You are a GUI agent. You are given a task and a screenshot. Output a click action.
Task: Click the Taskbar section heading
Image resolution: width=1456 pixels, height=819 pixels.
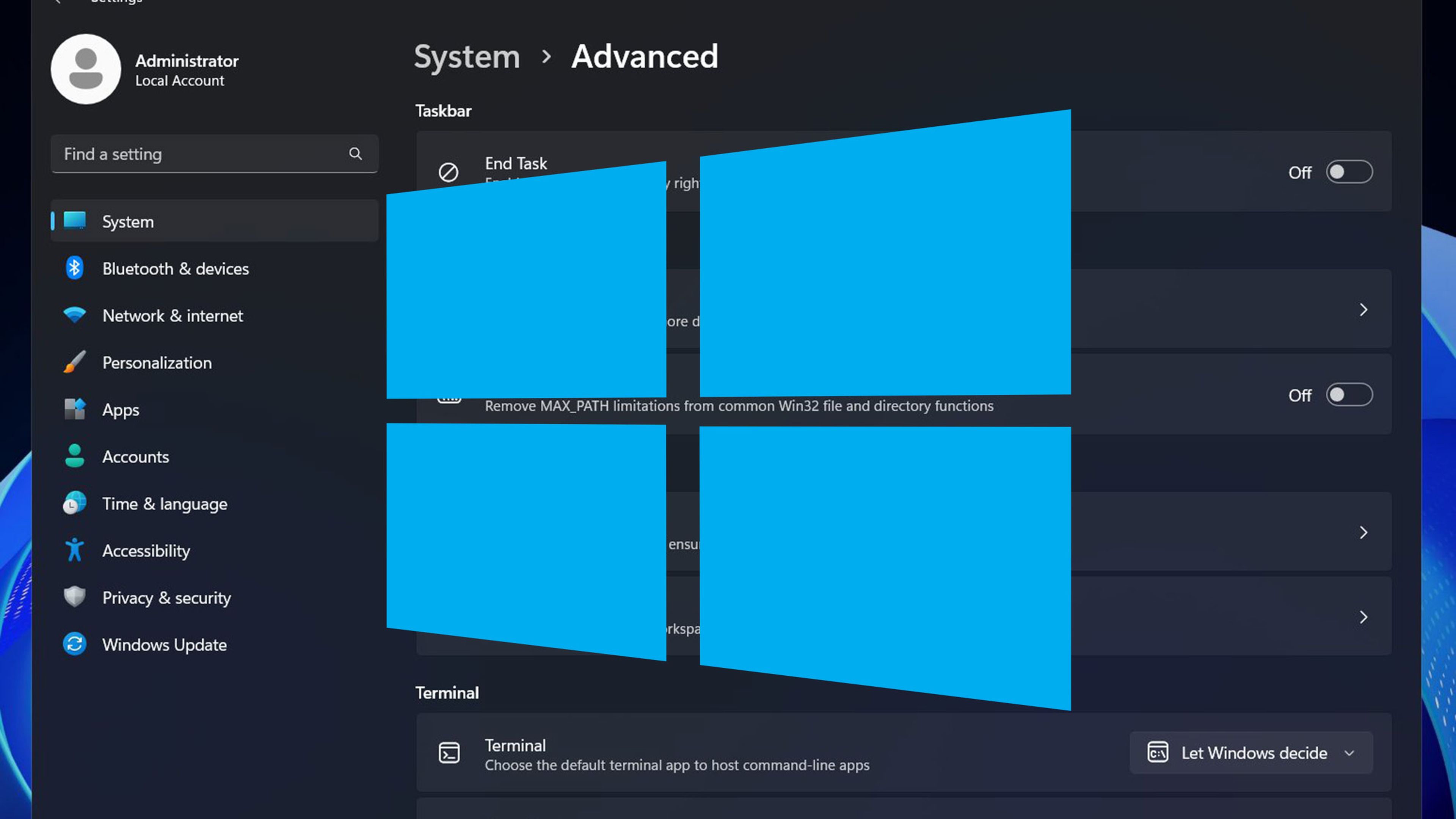click(x=443, y=111)
